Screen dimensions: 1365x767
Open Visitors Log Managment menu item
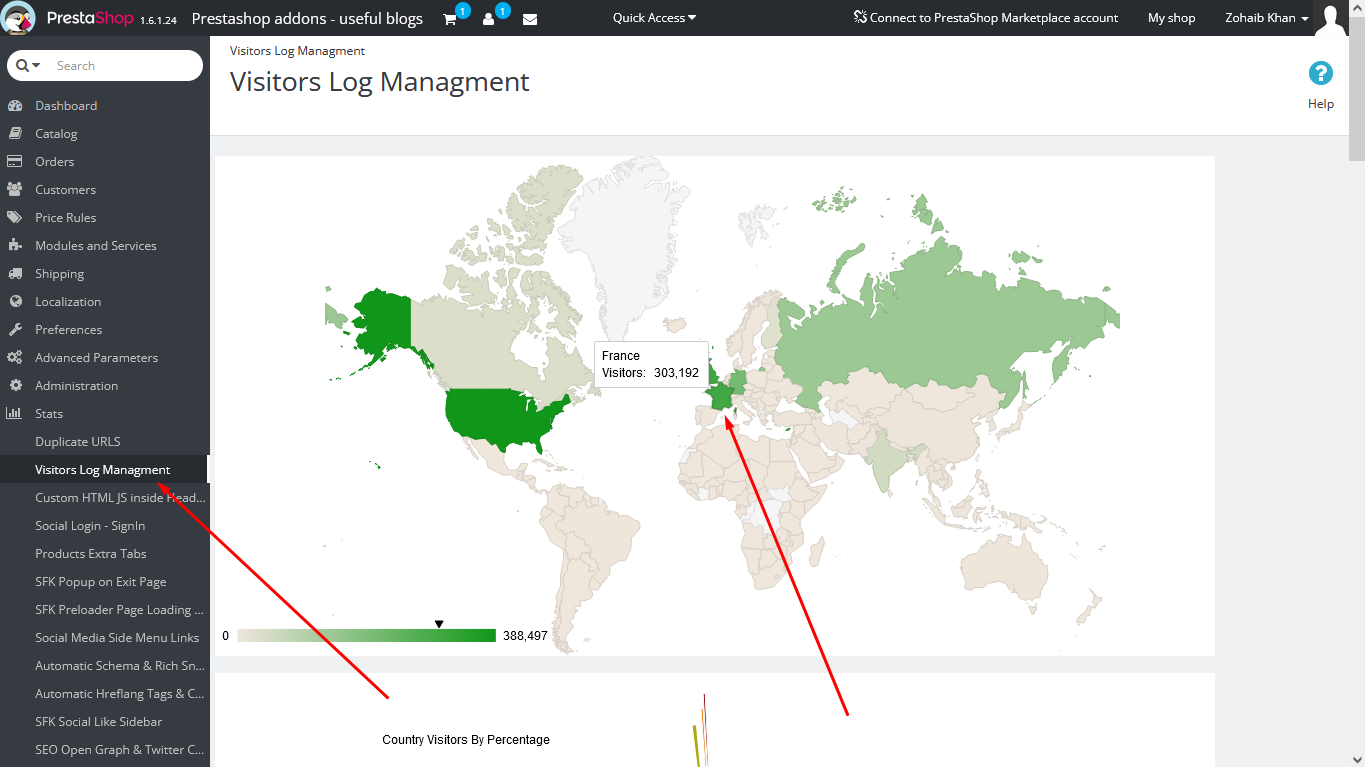pos(104,469)
